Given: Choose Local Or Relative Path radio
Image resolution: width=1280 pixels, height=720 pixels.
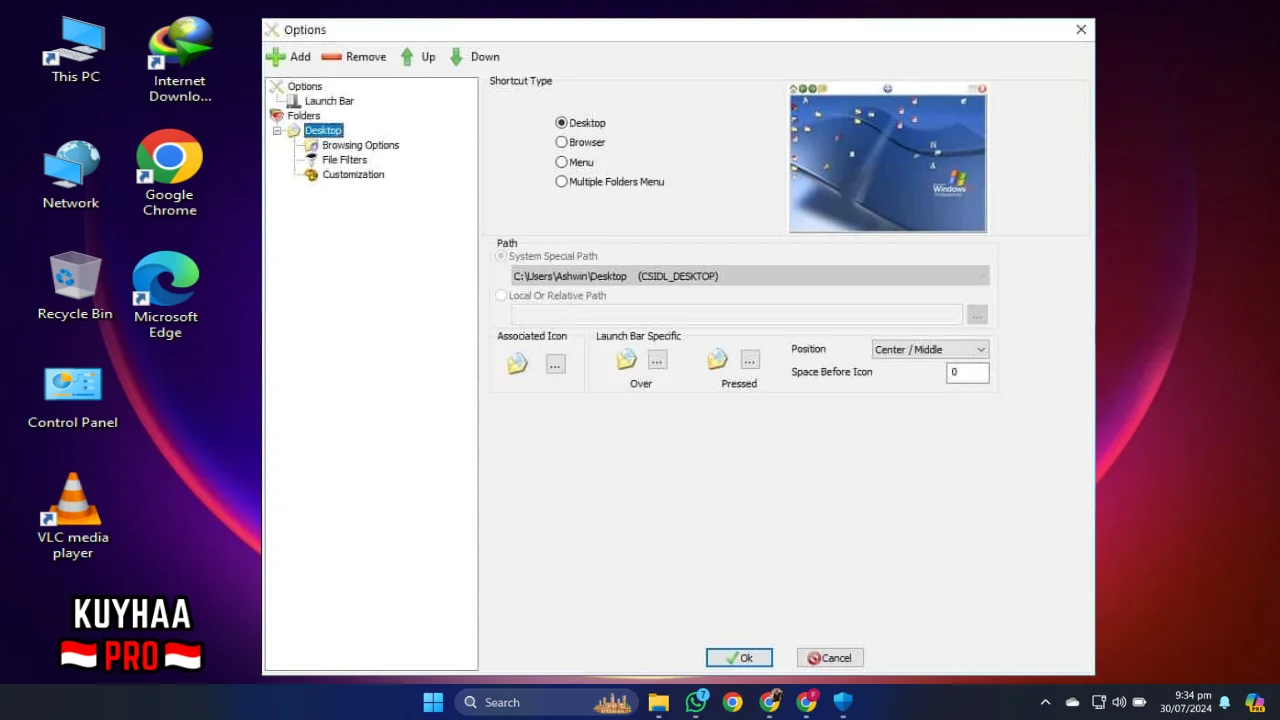Looking at the screenshot, I should pyautogui.click(x=501, y=296).
